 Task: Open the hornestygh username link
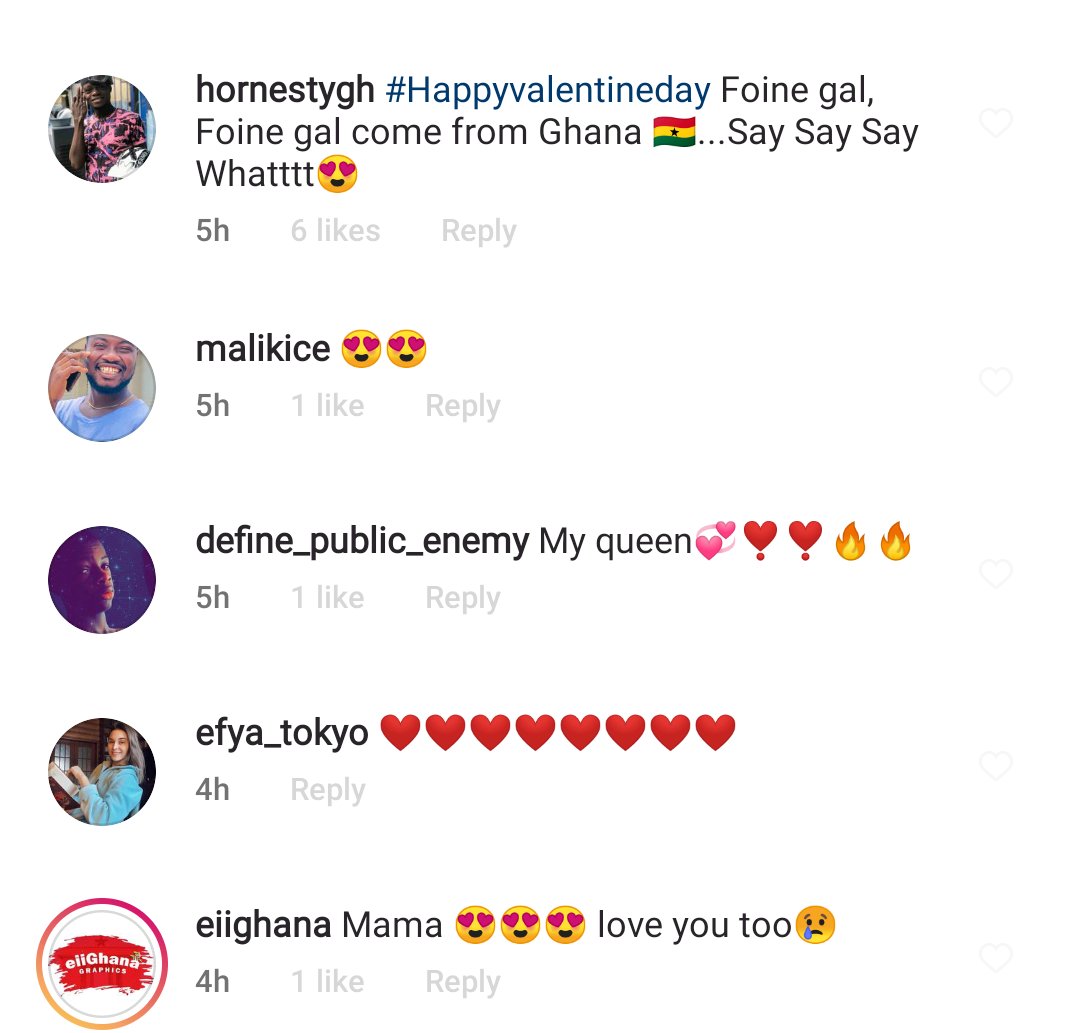pos(285,90)
